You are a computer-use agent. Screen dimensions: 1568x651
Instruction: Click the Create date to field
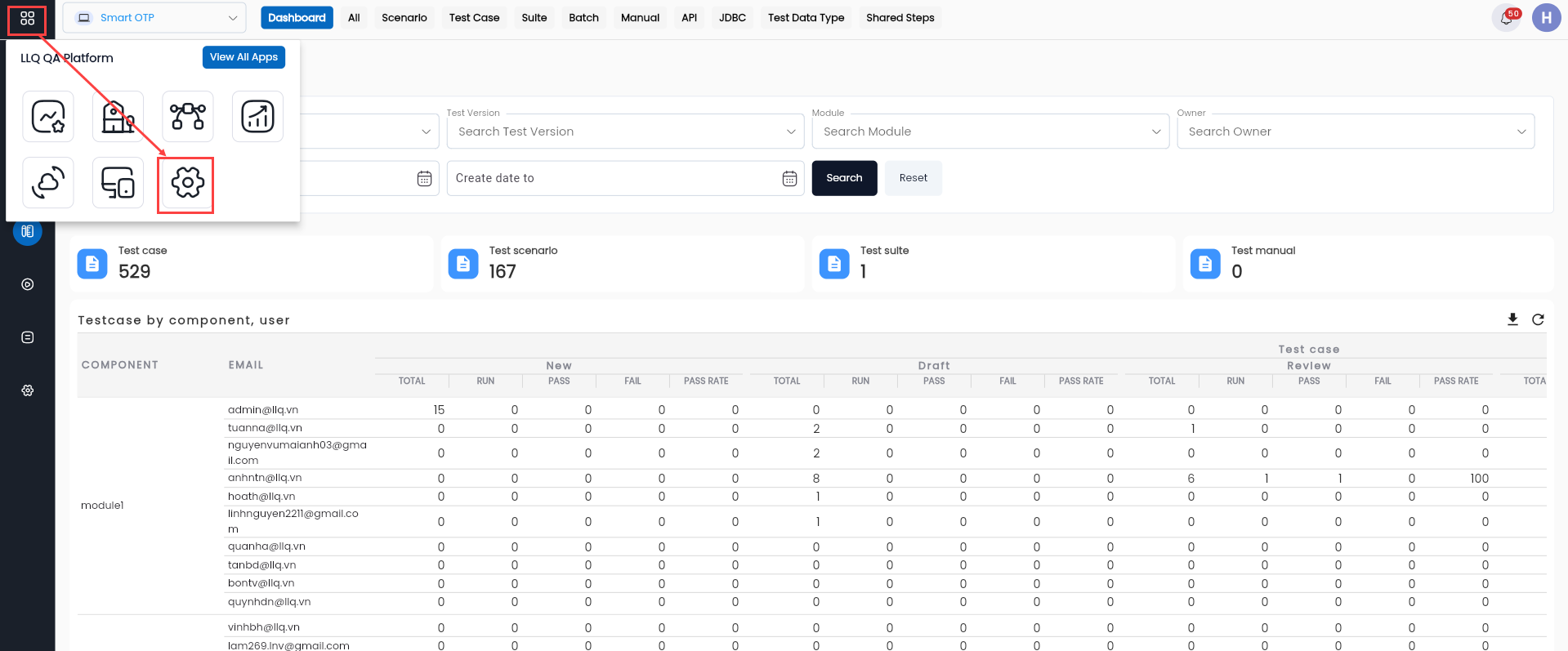tap(625, 178)
